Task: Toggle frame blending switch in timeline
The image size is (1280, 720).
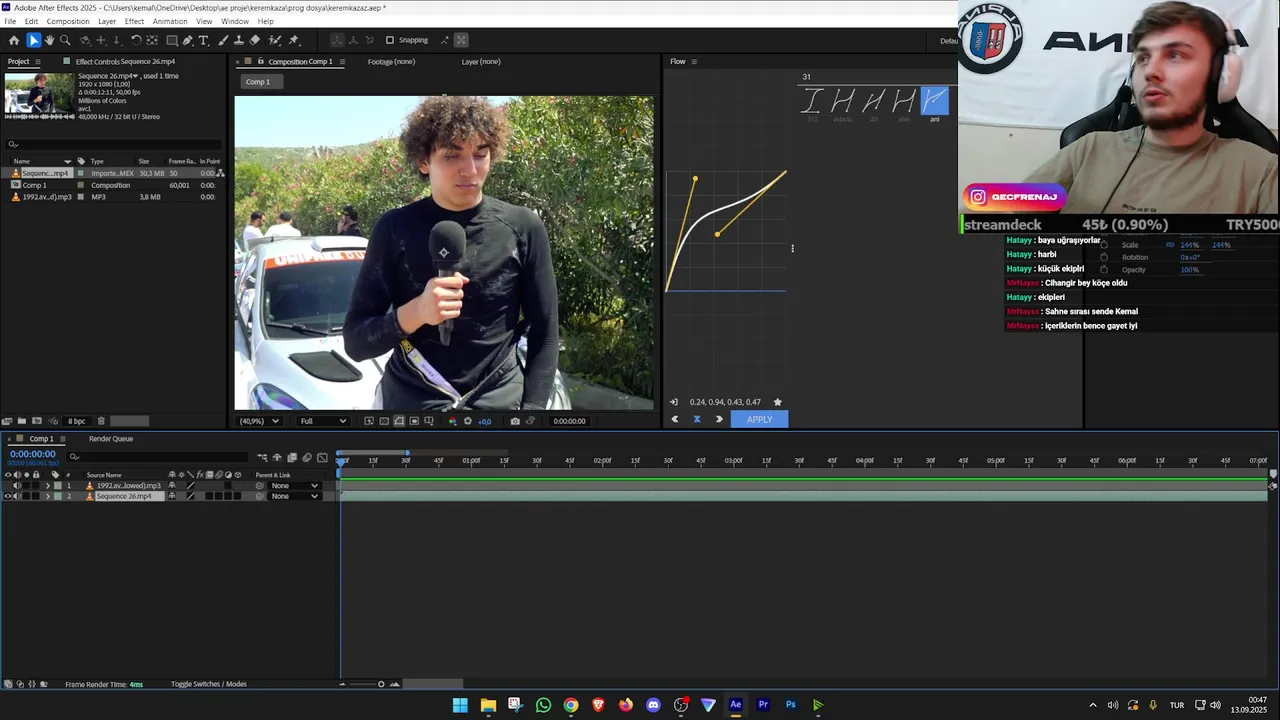Action: pyautogui.click(x=292, y=457)
